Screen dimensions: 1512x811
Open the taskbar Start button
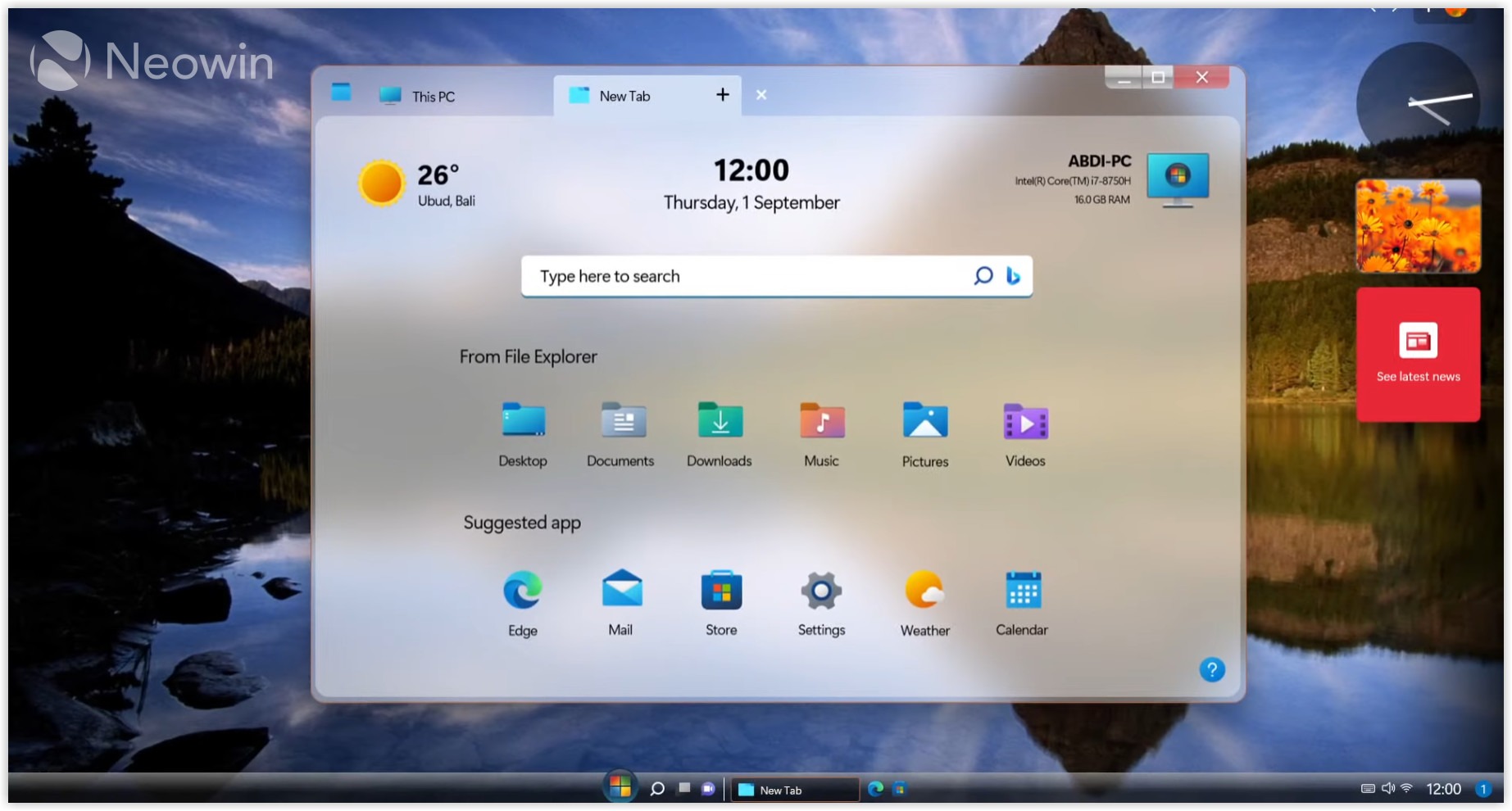620,787
